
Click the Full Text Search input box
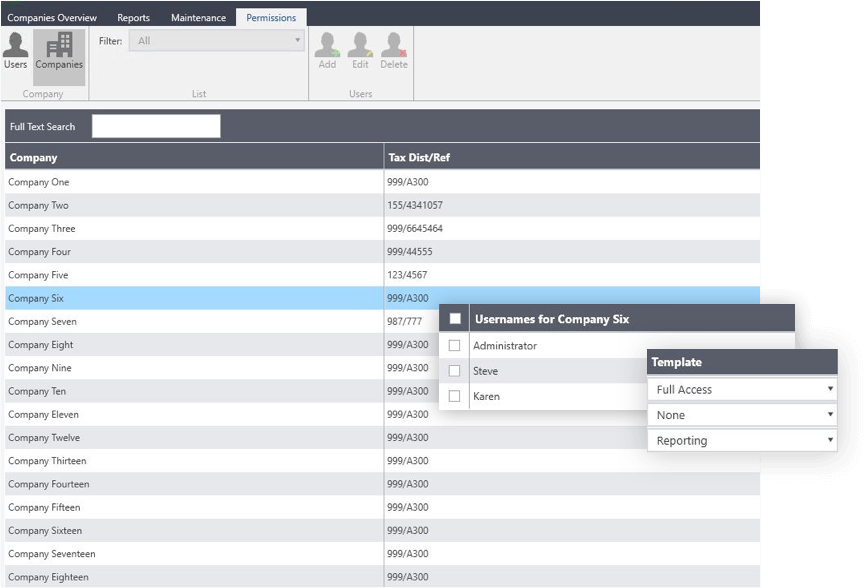[156, 126]
